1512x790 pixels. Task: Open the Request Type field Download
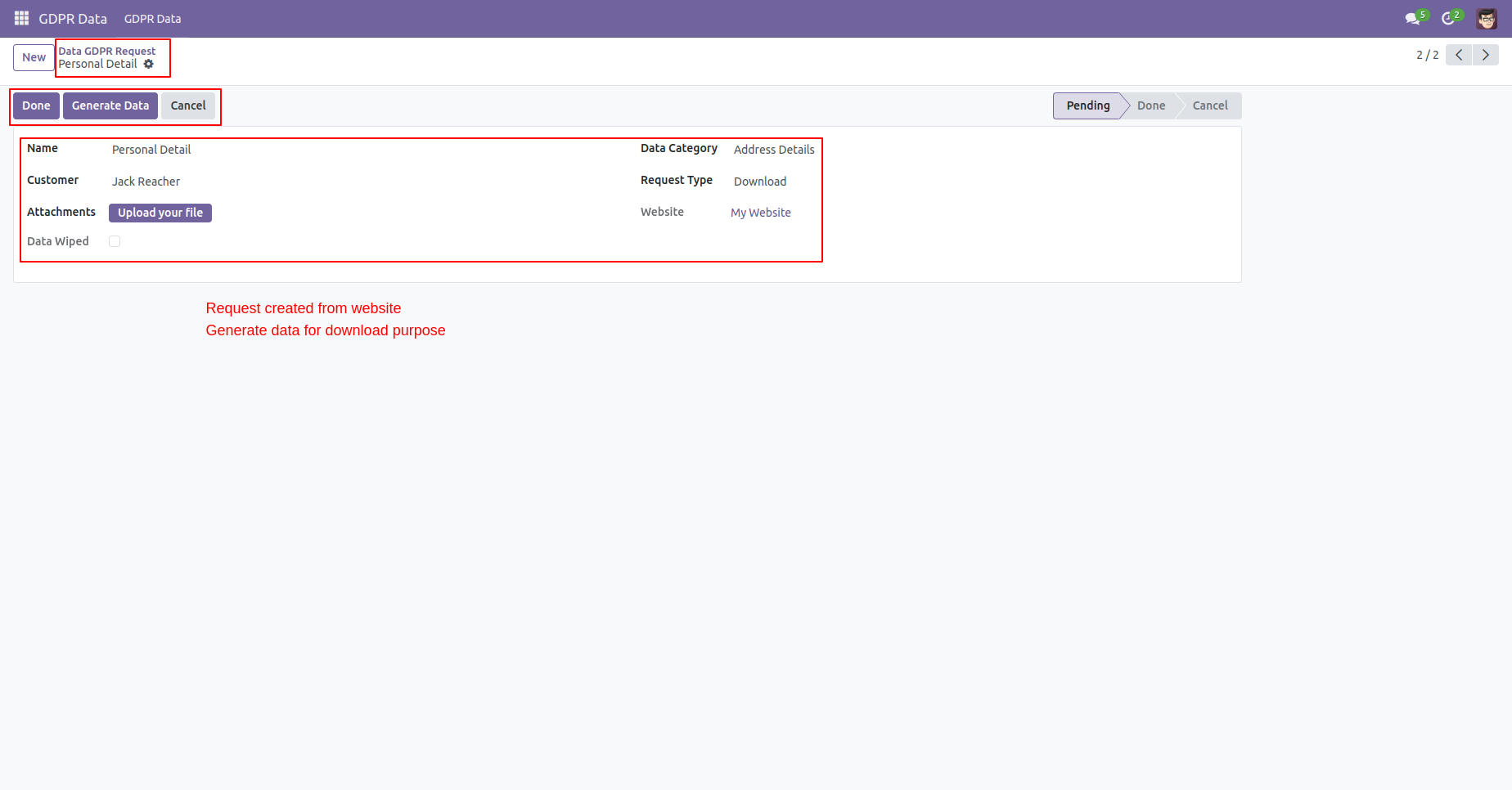click(760, 182)
